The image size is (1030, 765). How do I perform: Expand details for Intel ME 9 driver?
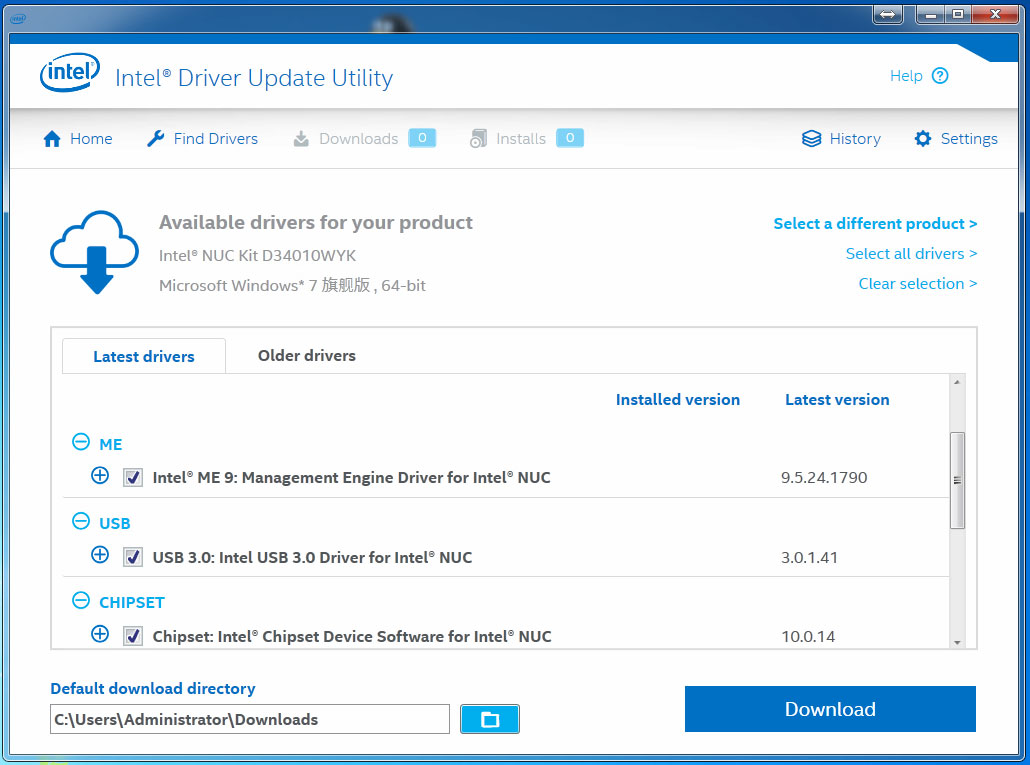pyautogui.click(x=100, y=475)
